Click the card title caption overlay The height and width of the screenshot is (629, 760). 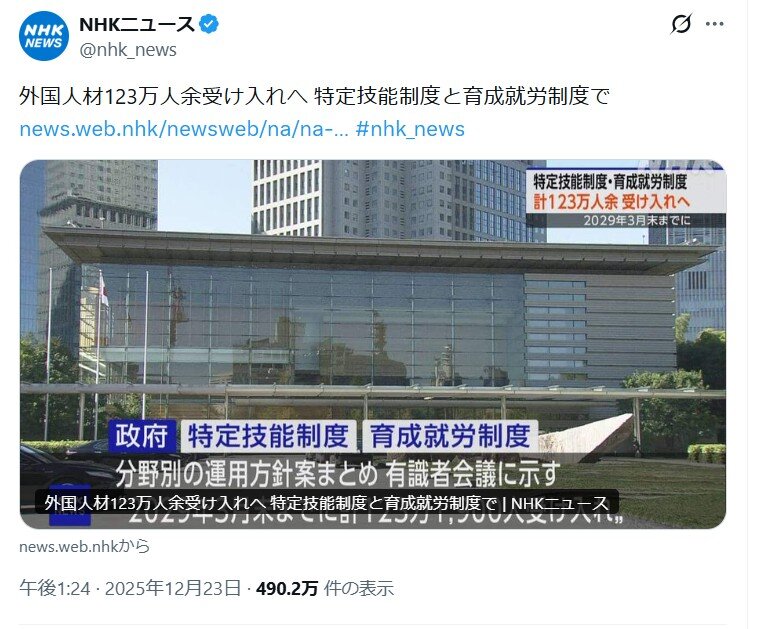tap(327, 503)
